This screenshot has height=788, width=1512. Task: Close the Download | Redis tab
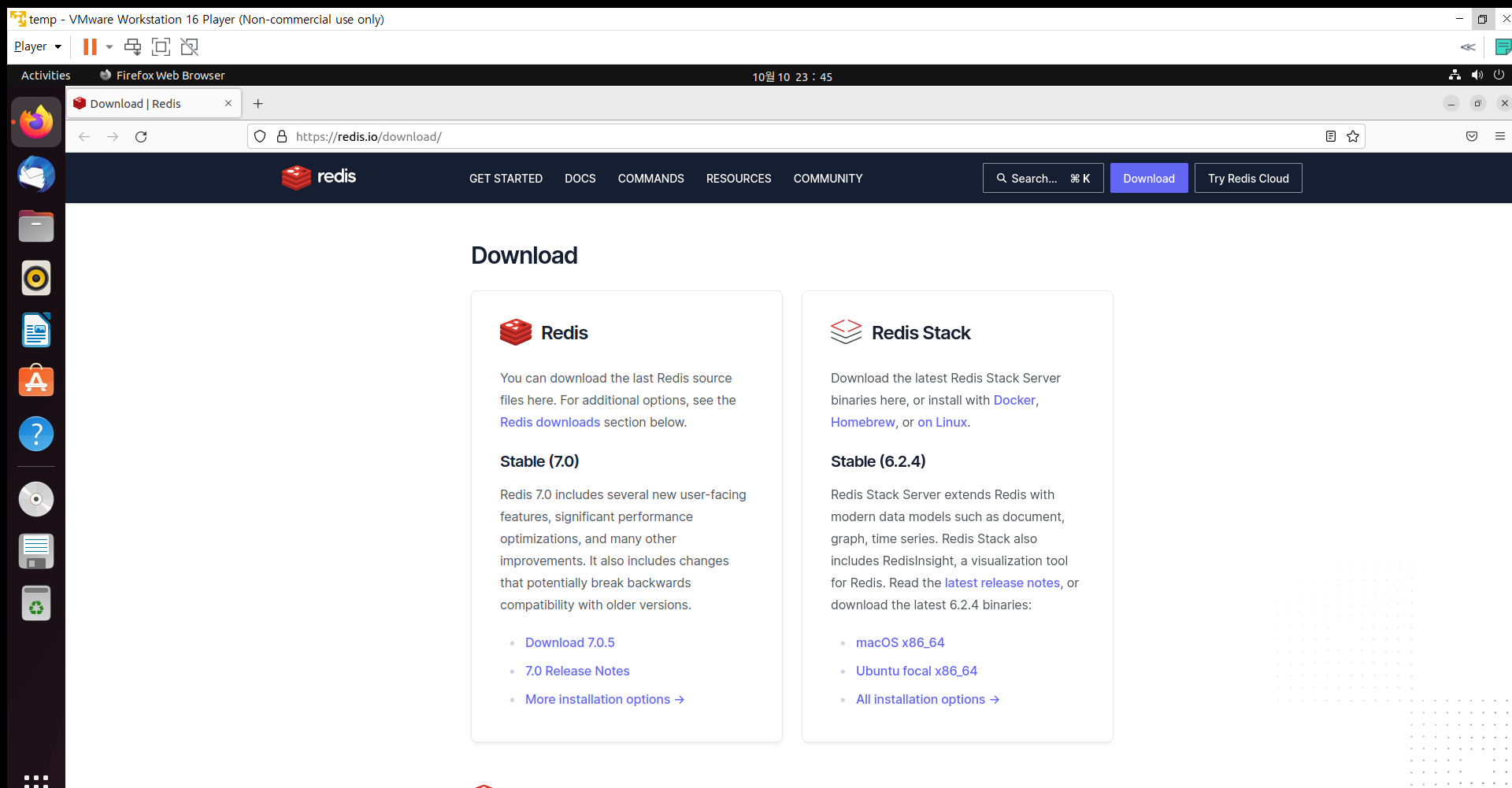(x=228, y=104)
